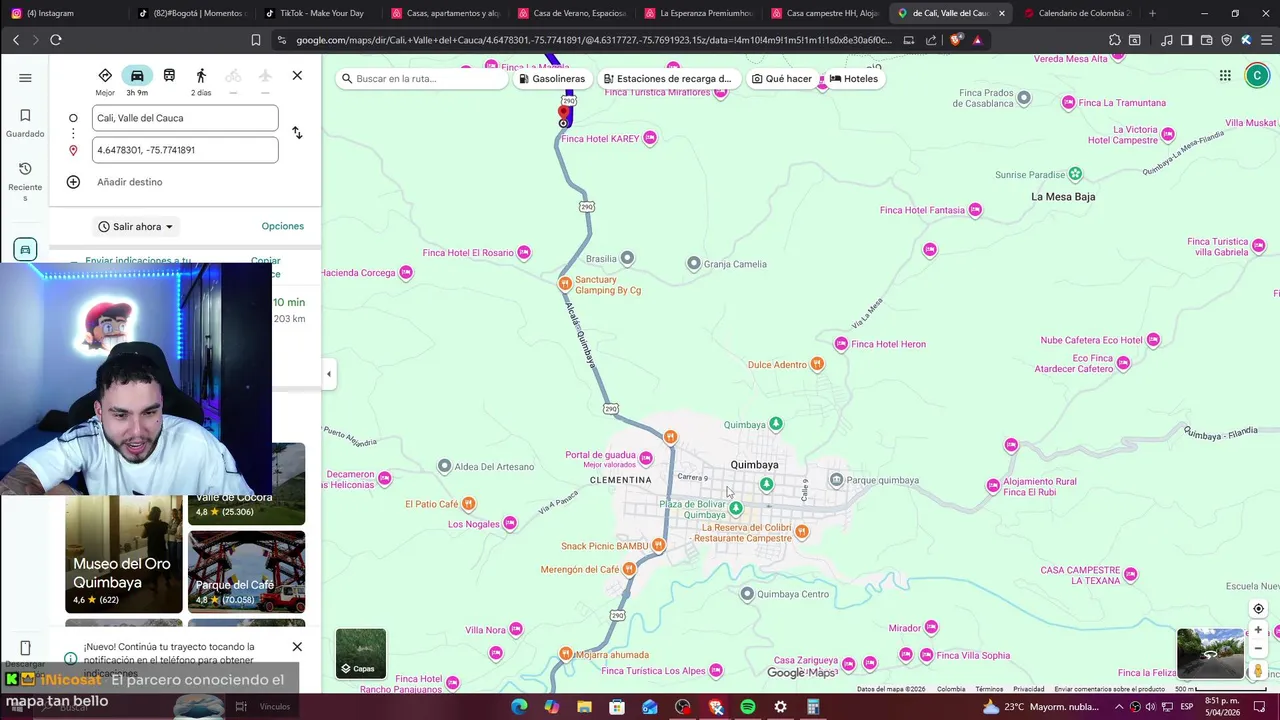Viewport: 1280px width, 720px height.
Task: Open the Google account avatar
Action: pos(1257,76)
